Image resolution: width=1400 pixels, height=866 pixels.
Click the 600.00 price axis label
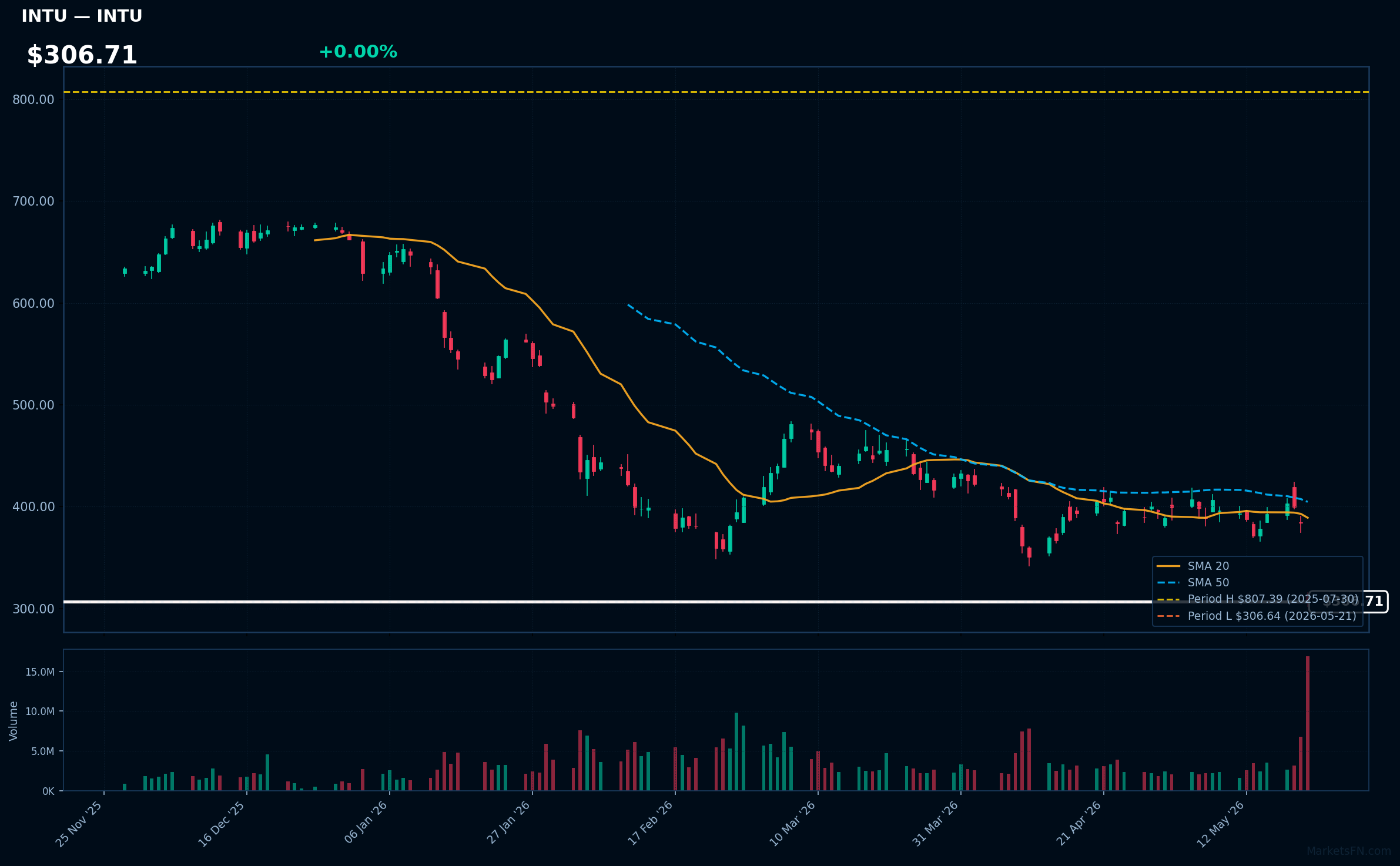[x=34, y=303]
